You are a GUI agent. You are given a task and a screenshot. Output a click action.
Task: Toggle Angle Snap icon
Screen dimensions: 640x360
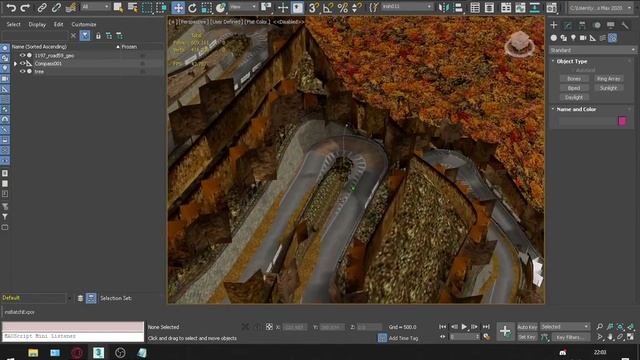coord(328,7)
